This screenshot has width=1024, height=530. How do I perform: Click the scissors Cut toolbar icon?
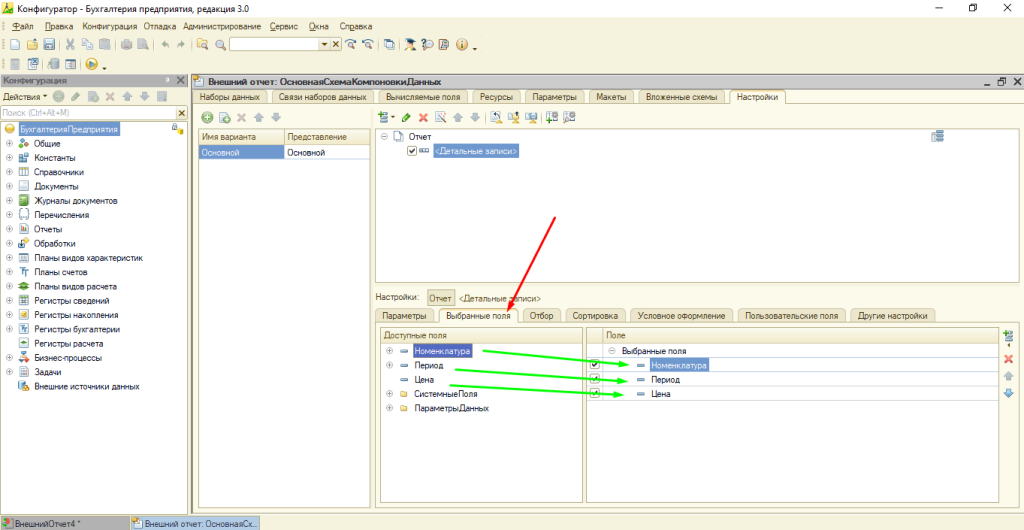tap(71, 45)
